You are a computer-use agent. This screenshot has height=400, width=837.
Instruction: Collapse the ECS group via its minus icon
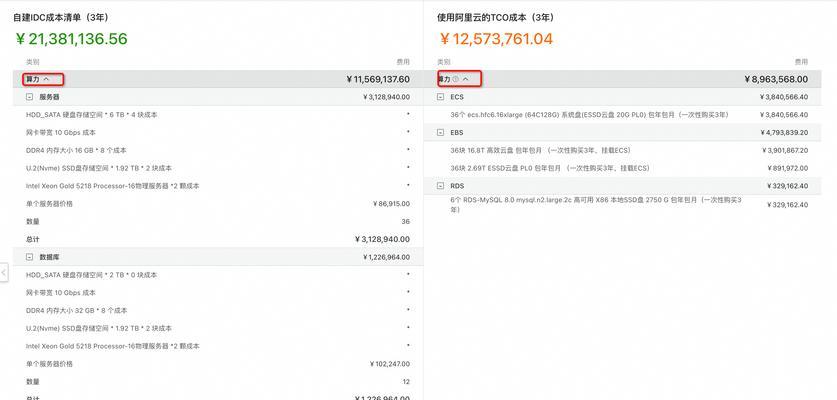pyautogui.click(x=440, y=97)
